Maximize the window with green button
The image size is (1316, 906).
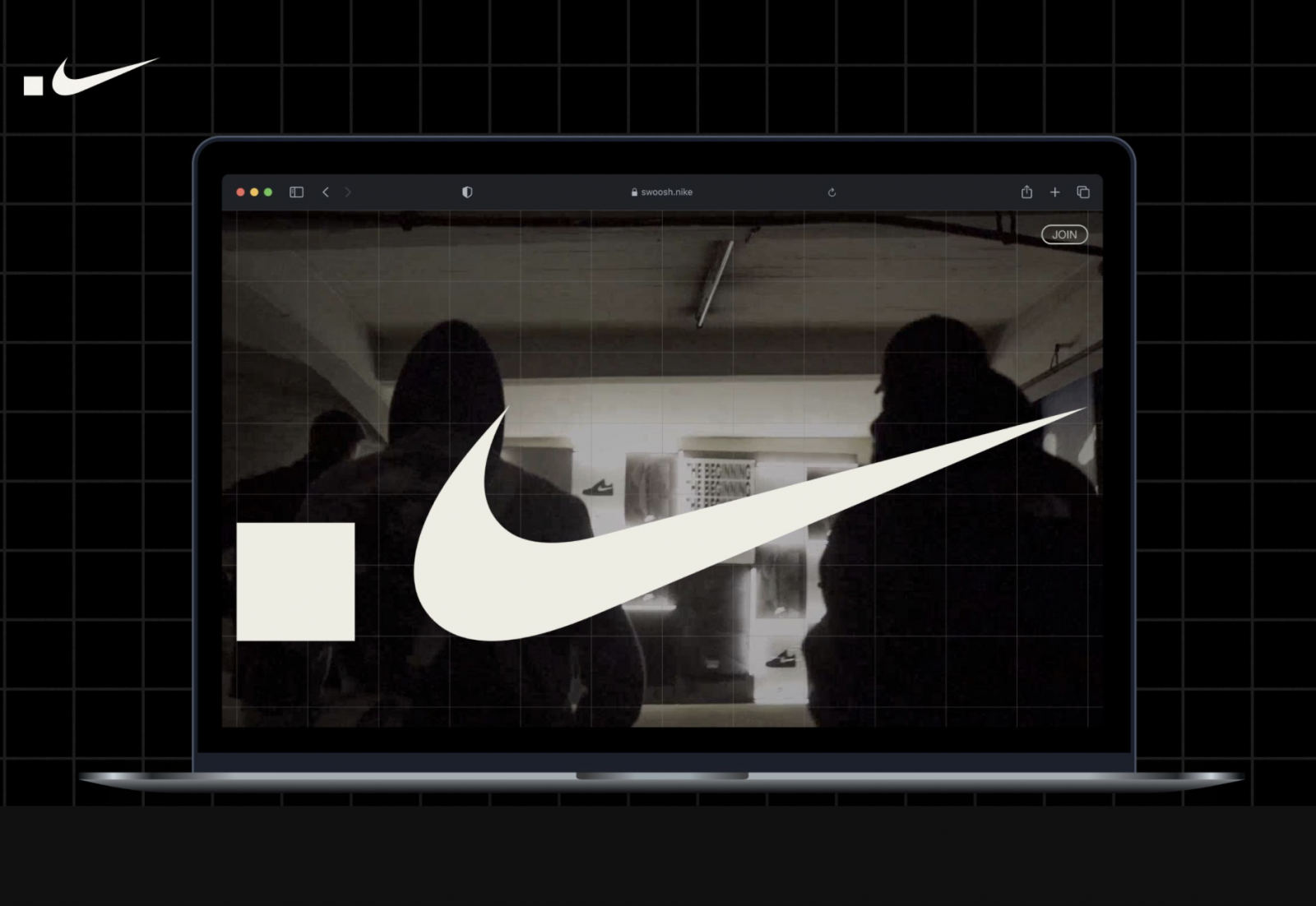(268, 192)
